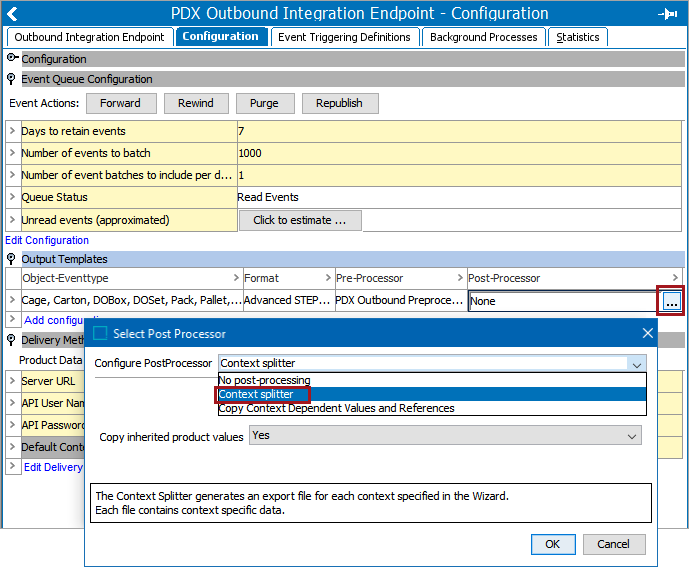This screenshot has width=689, height=567.
Task: Click the 'PDX Outbound Preproce...' cell
Action: [401, 300]
